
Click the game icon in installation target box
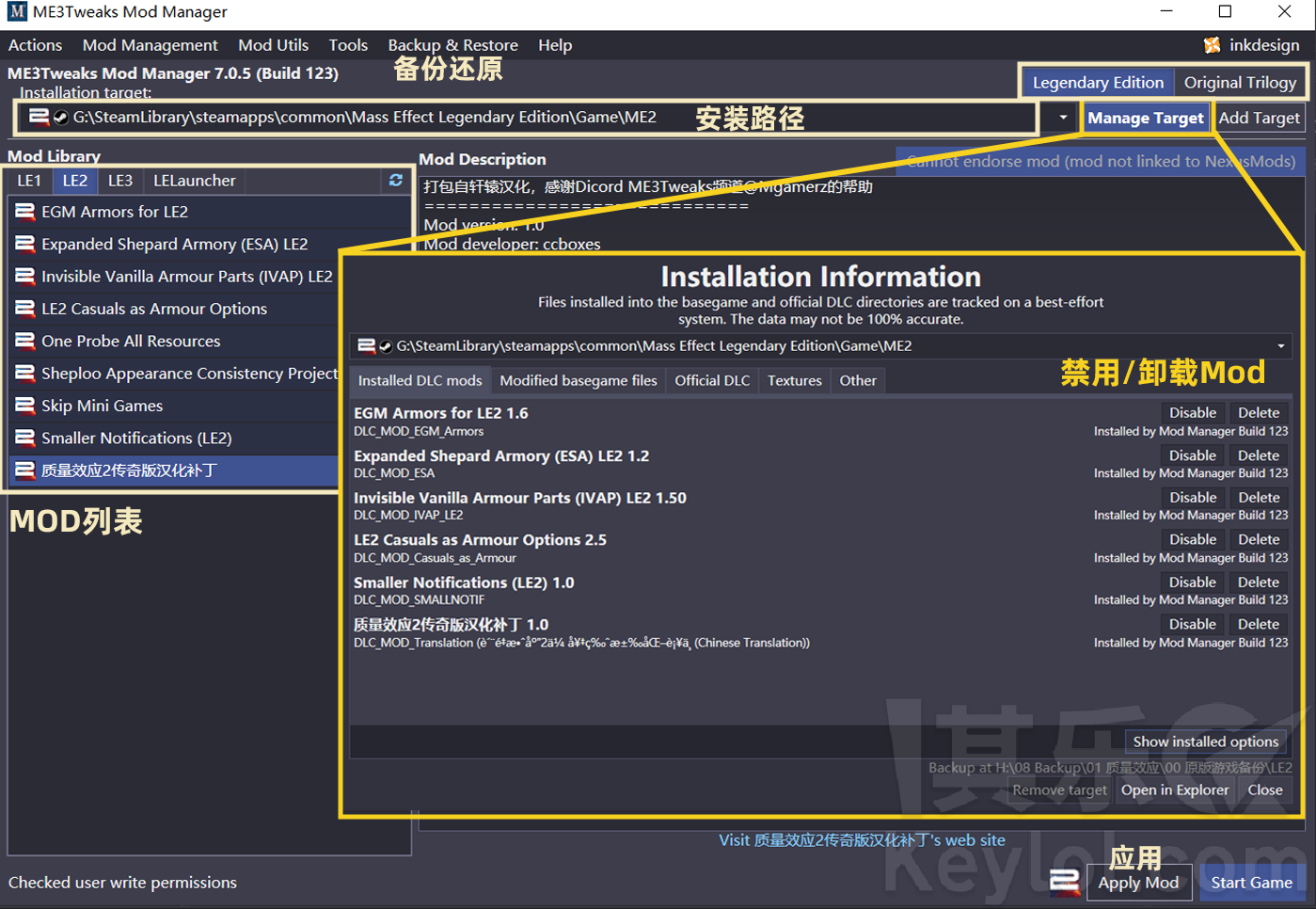coord(40,117)
